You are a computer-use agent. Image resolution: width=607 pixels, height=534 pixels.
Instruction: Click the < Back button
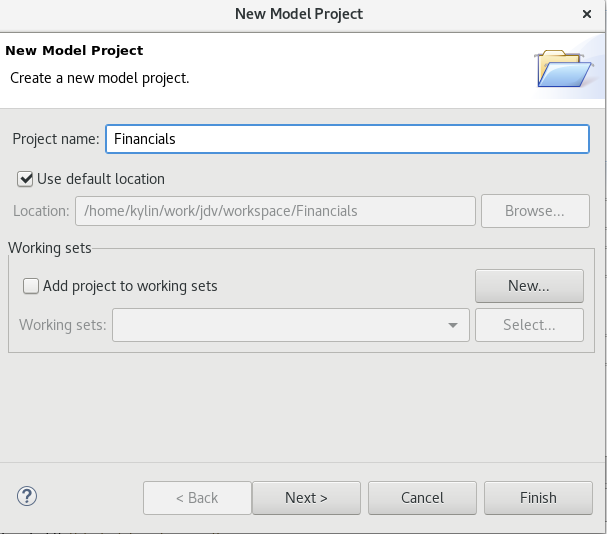click(197, 498)
